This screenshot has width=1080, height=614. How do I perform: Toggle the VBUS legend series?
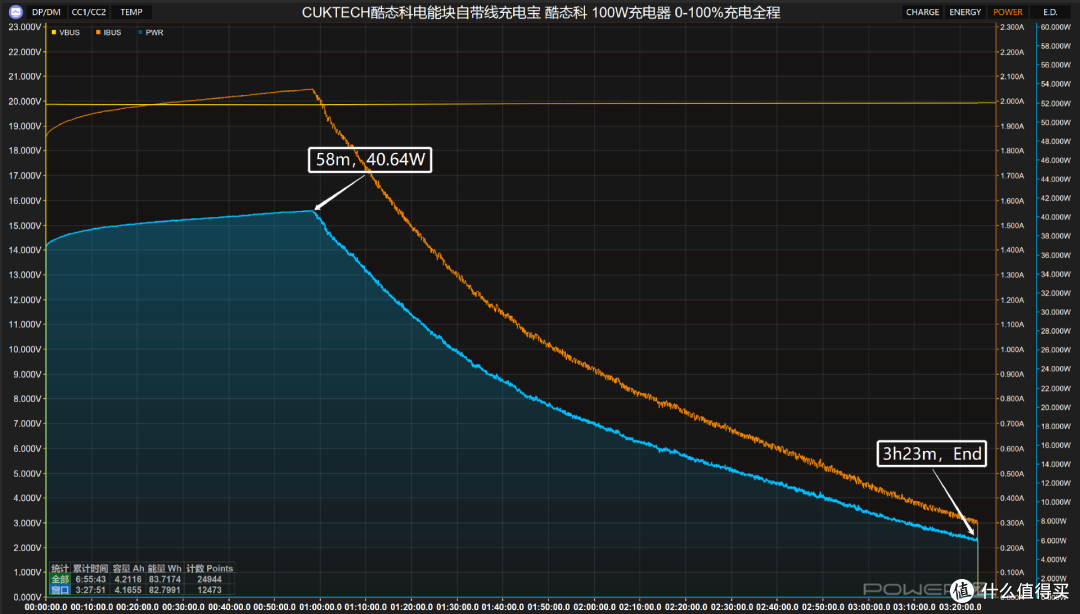(x=65, y=32)
